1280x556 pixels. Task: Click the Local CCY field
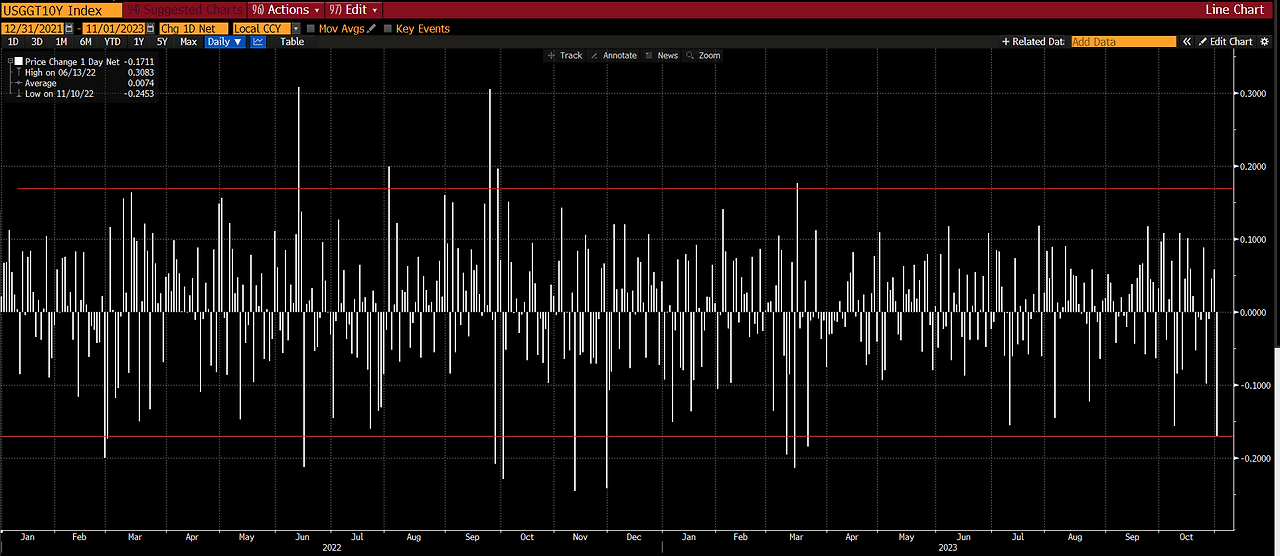pos(260,29)
